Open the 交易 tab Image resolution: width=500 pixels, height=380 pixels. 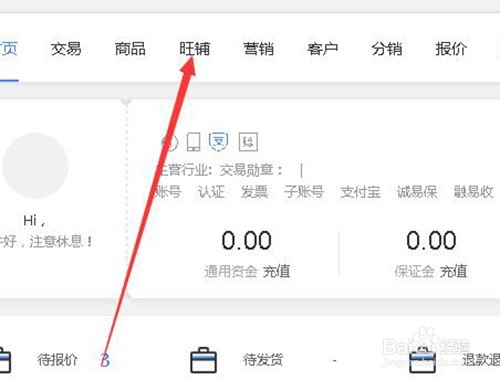(66, 49)
